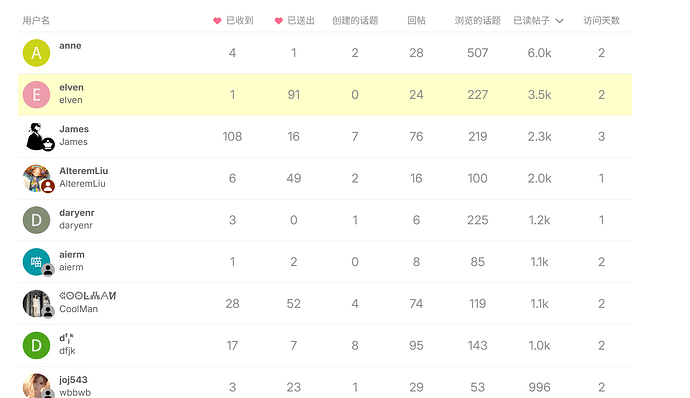Click elven's pink E avatar
The image size is (690, 398).
pyautogui.click(x=36, y=95)
